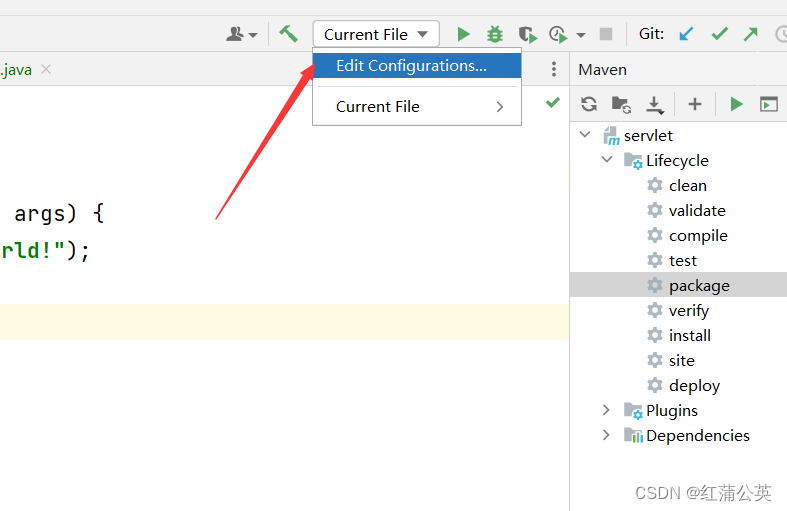Select Dependencies folder in Maven tree
787x511 pixels.
point(698,436)
